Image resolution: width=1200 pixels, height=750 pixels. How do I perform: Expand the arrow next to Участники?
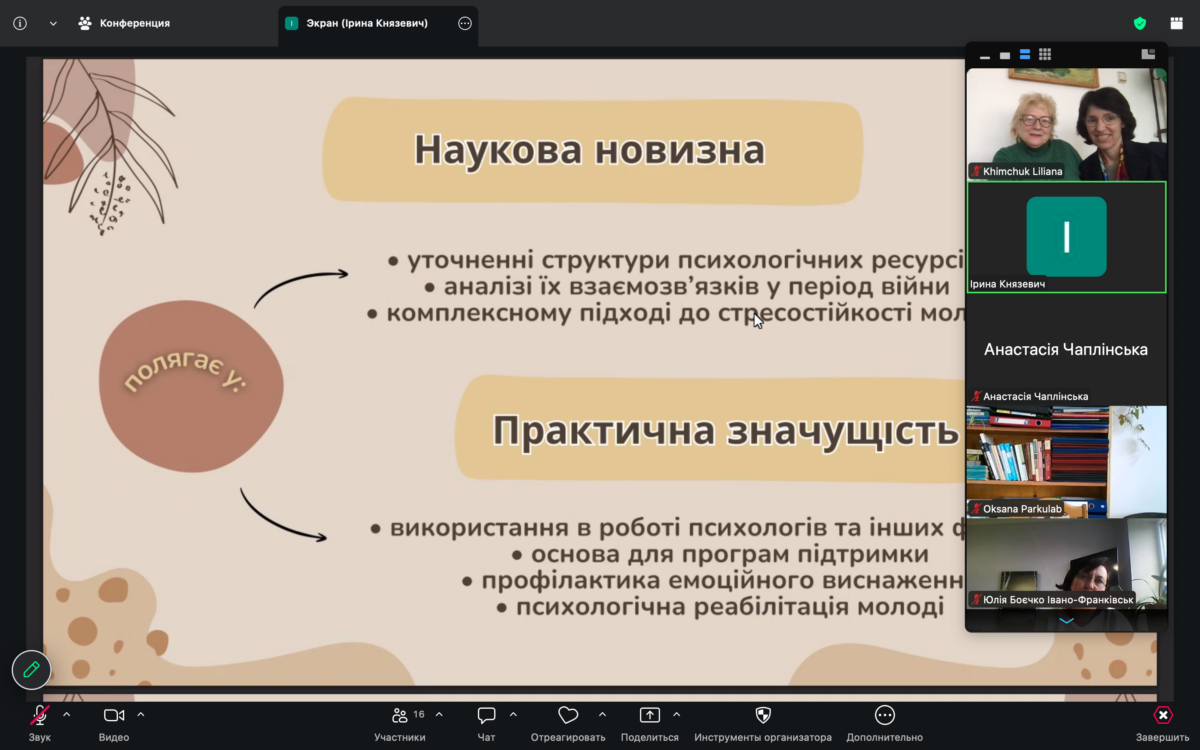tap(439, 715)
